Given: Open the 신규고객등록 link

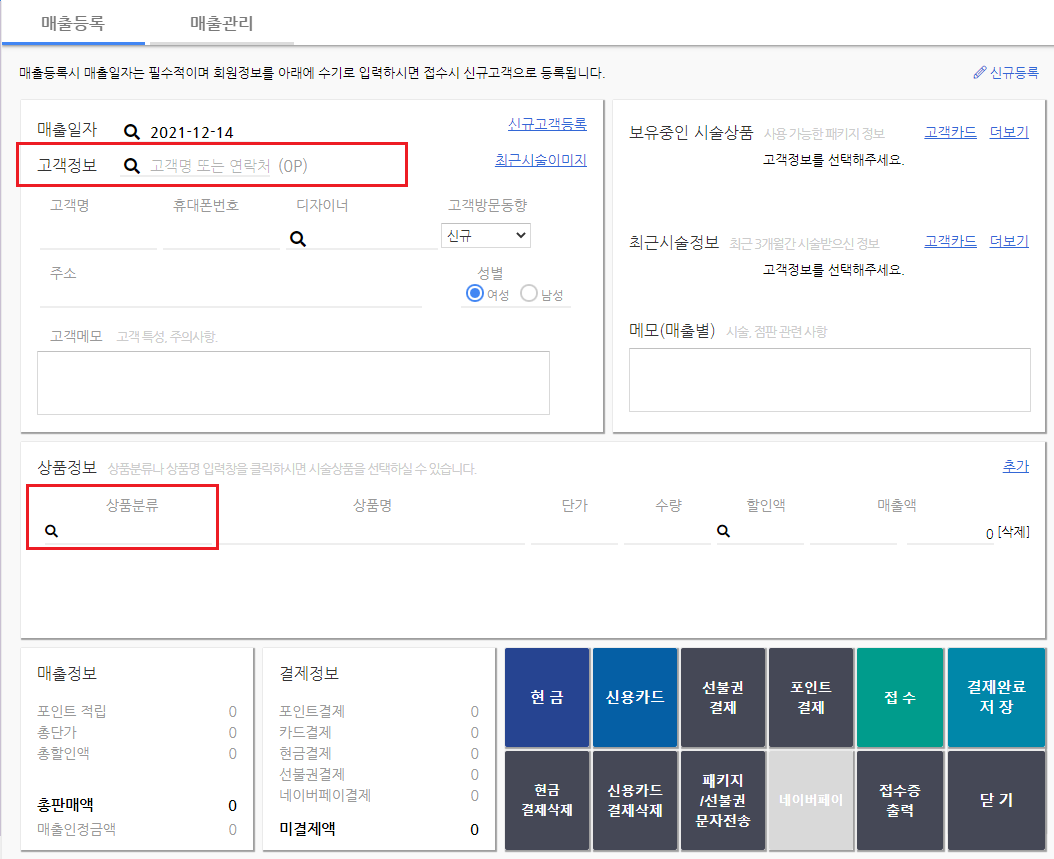Looking at the screenshot, I should click(x=547, y=124).
